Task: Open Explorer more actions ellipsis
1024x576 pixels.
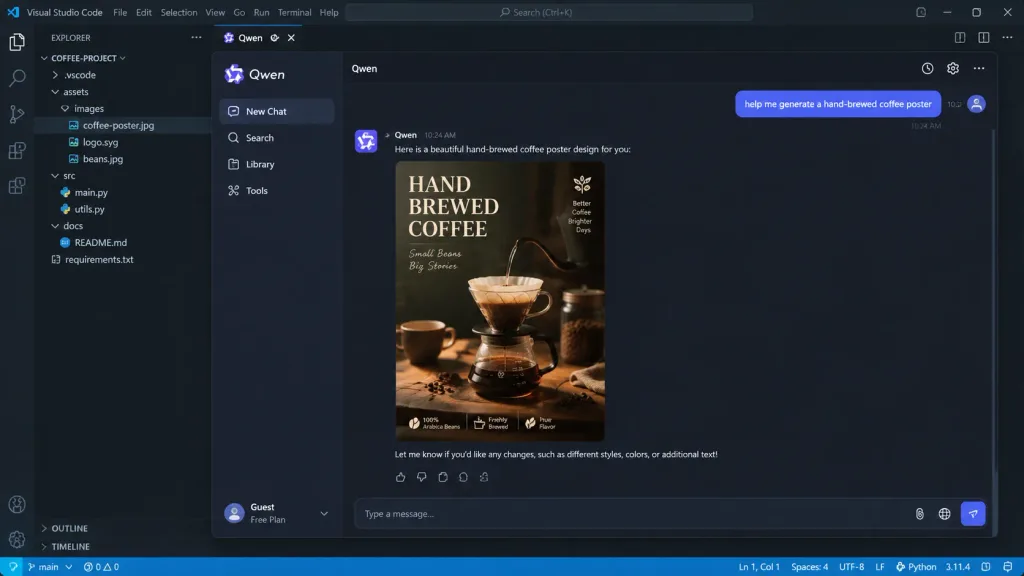Action: (x=196, y=38)
